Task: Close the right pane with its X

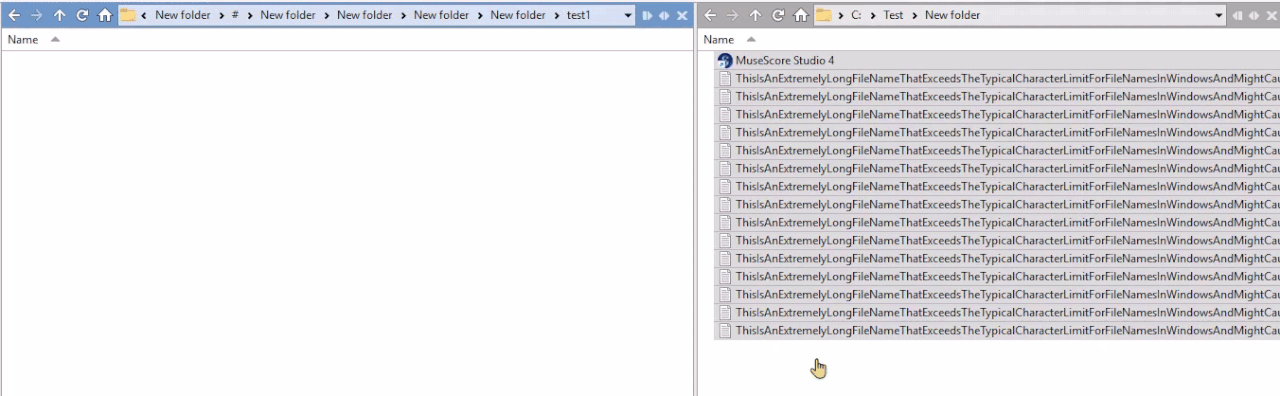Action: 1271,15
